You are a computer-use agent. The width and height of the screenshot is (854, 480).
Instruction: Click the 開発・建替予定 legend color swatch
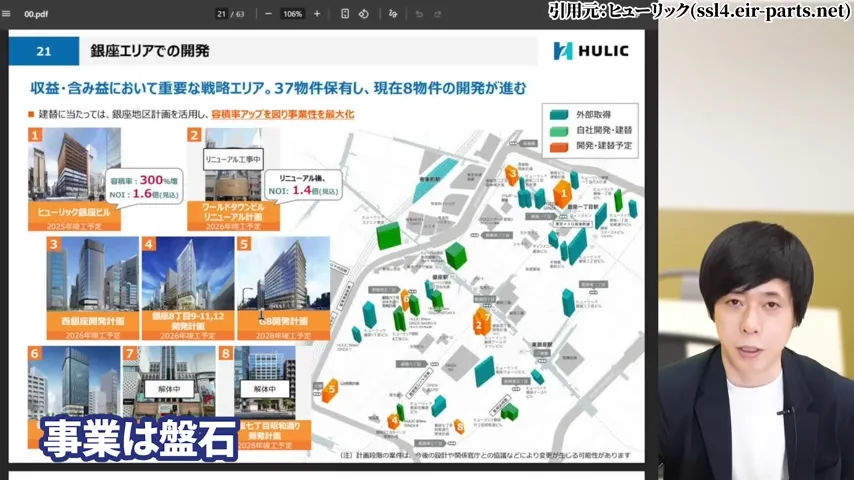click(559, 147)
